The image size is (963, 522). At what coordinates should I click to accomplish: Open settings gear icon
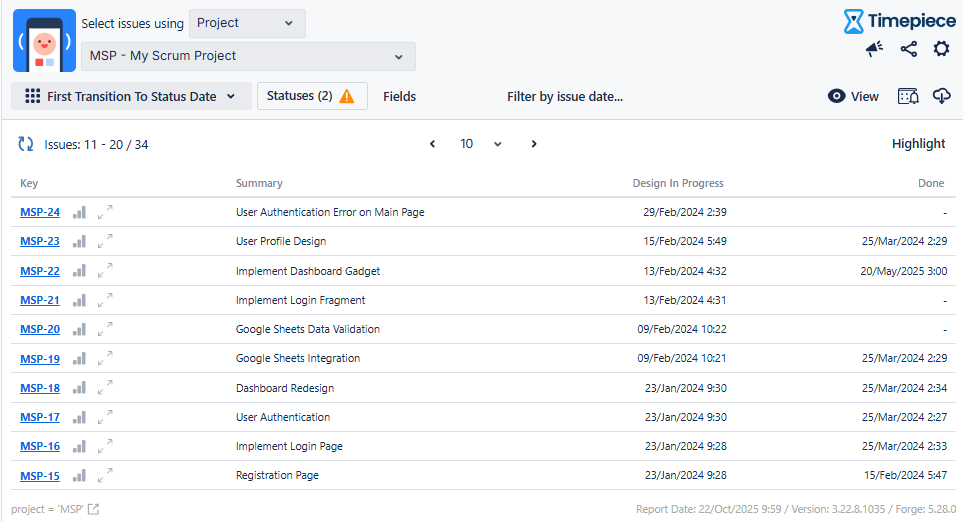click(x=942, y=49)
